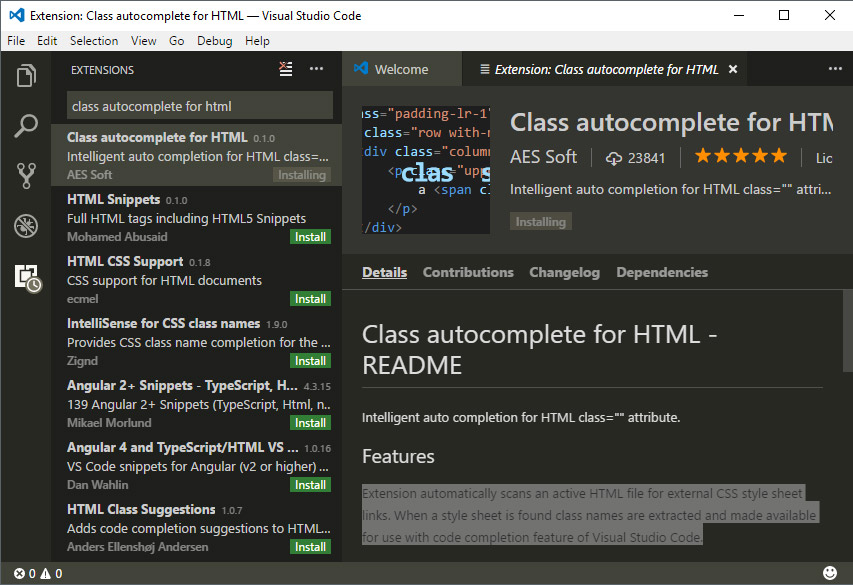Open the editor more actions ellipsis menu
The image size is (853, 585).
pos(835,69)
